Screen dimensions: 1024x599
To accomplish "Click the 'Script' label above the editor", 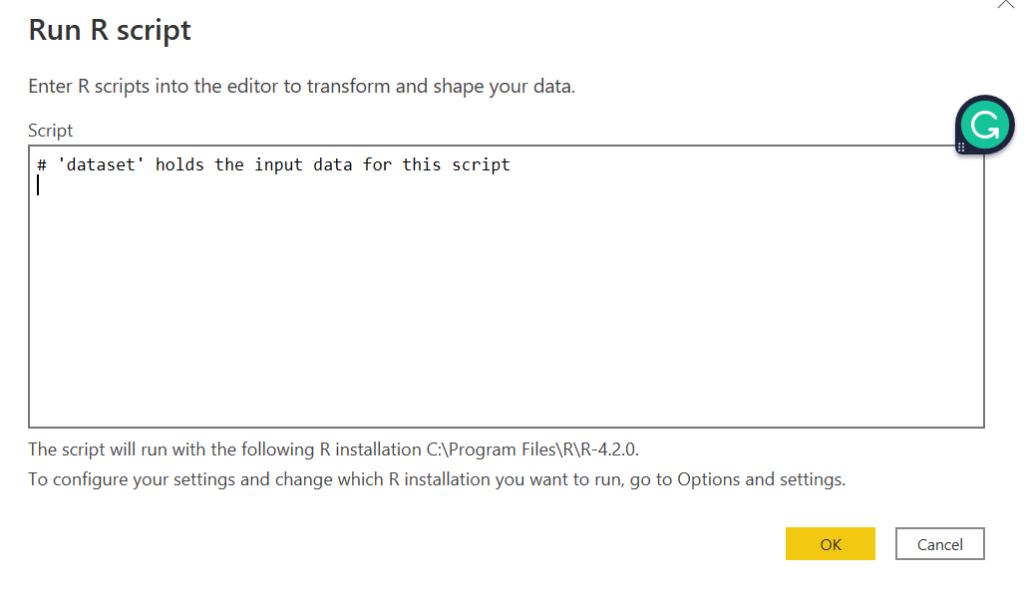I will (x=50, y=131).
